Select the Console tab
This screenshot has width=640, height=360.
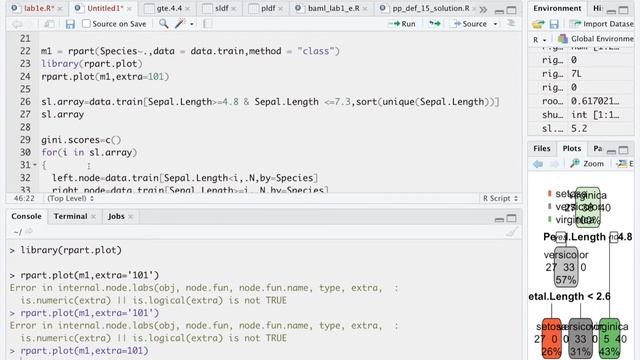click(x=26, y=216)
